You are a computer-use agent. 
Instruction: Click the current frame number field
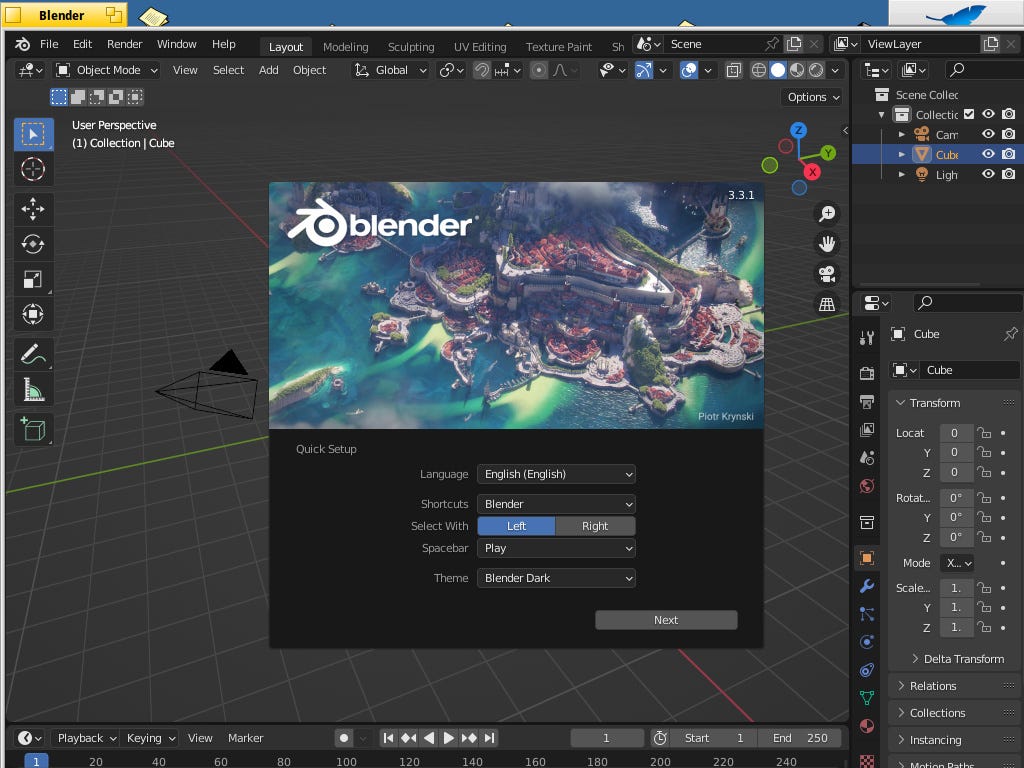[606, 738]
